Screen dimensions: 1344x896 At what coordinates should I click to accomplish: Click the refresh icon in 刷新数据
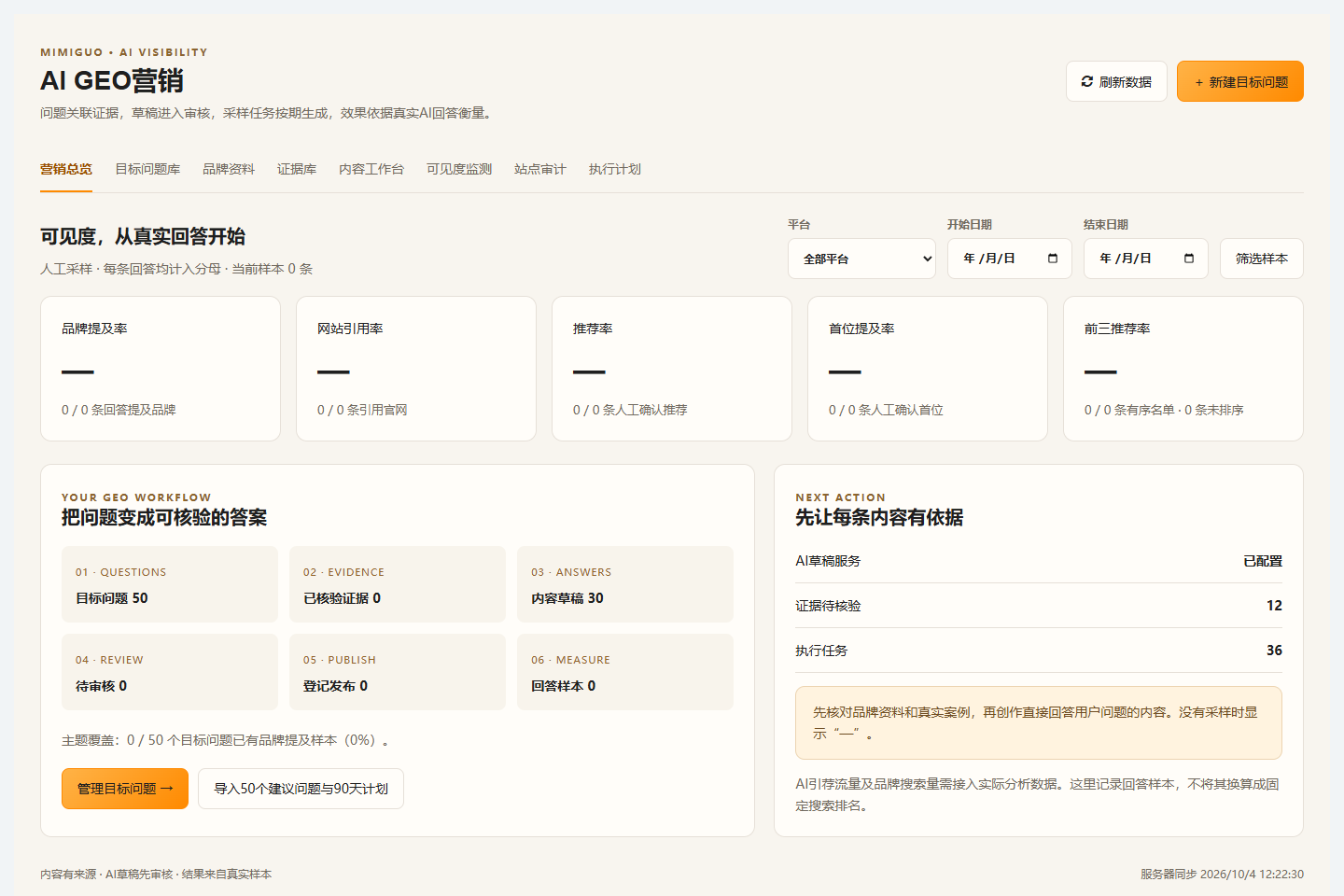click(1086, 81)
